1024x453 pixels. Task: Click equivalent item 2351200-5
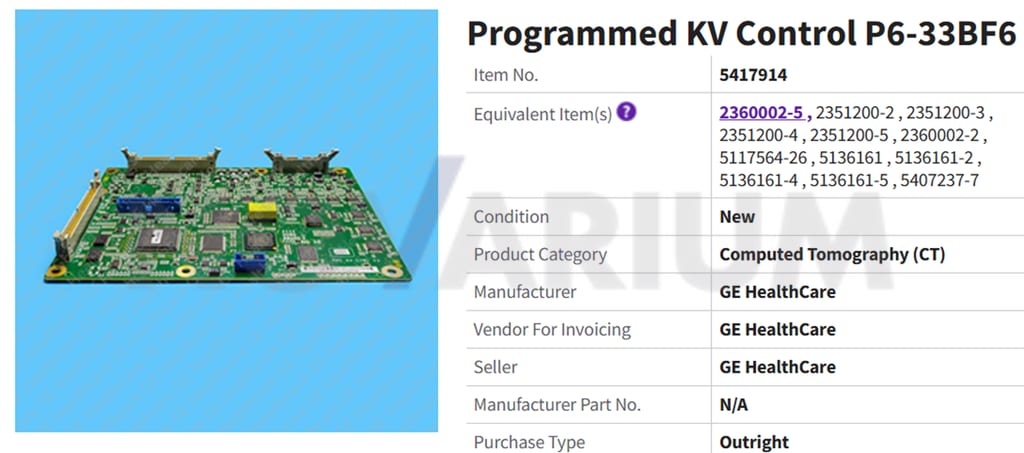point(849,136)
